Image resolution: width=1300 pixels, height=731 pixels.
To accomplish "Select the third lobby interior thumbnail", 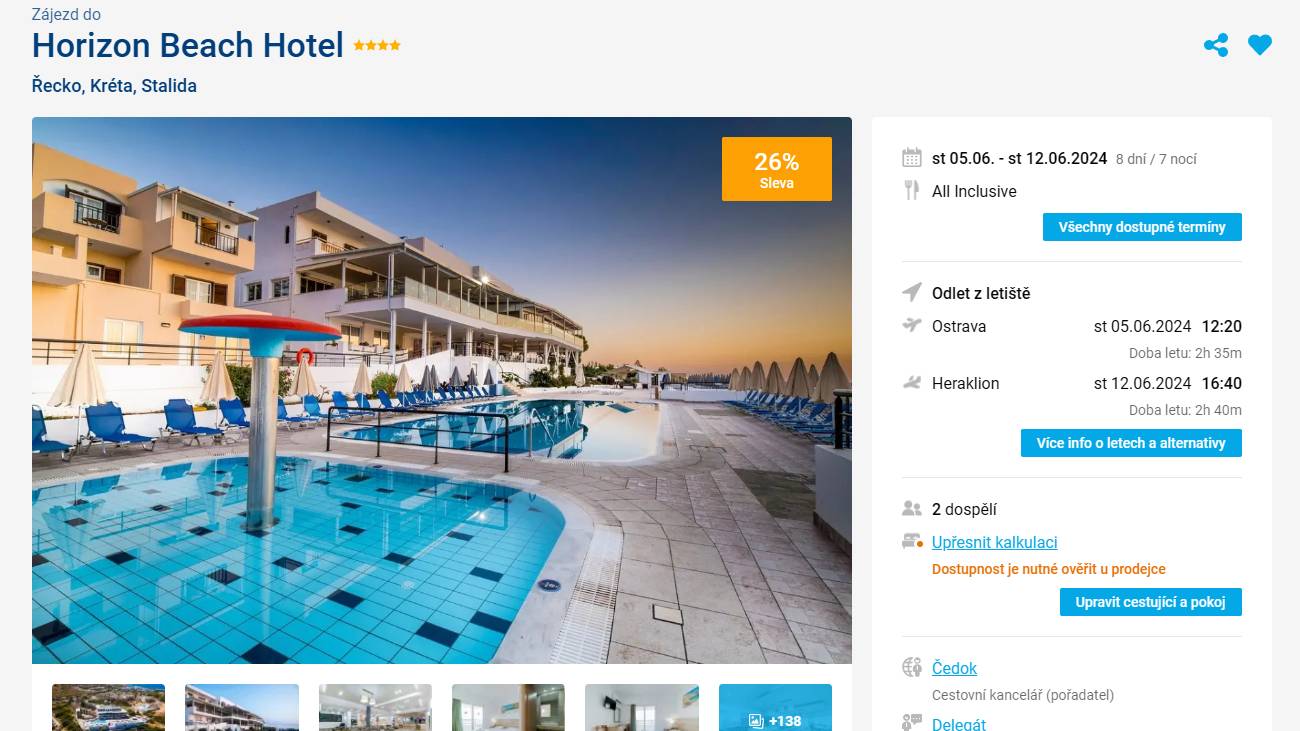I will pyautogui.click(x=375, y=708).
